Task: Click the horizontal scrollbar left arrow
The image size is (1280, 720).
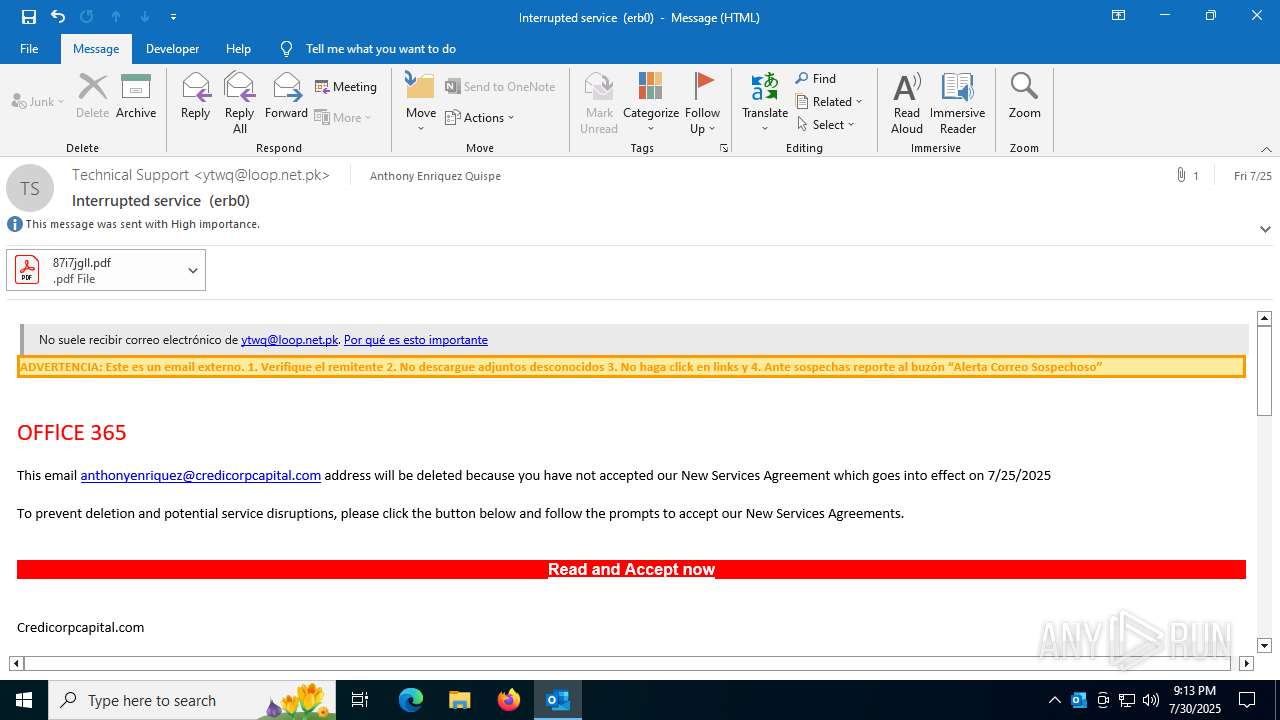Action: click(x=16, y=663)
